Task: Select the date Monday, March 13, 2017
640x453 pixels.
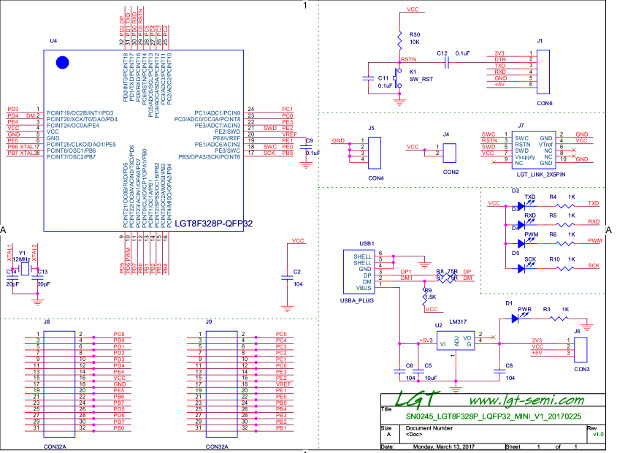Action: click(x=444, y=447)
